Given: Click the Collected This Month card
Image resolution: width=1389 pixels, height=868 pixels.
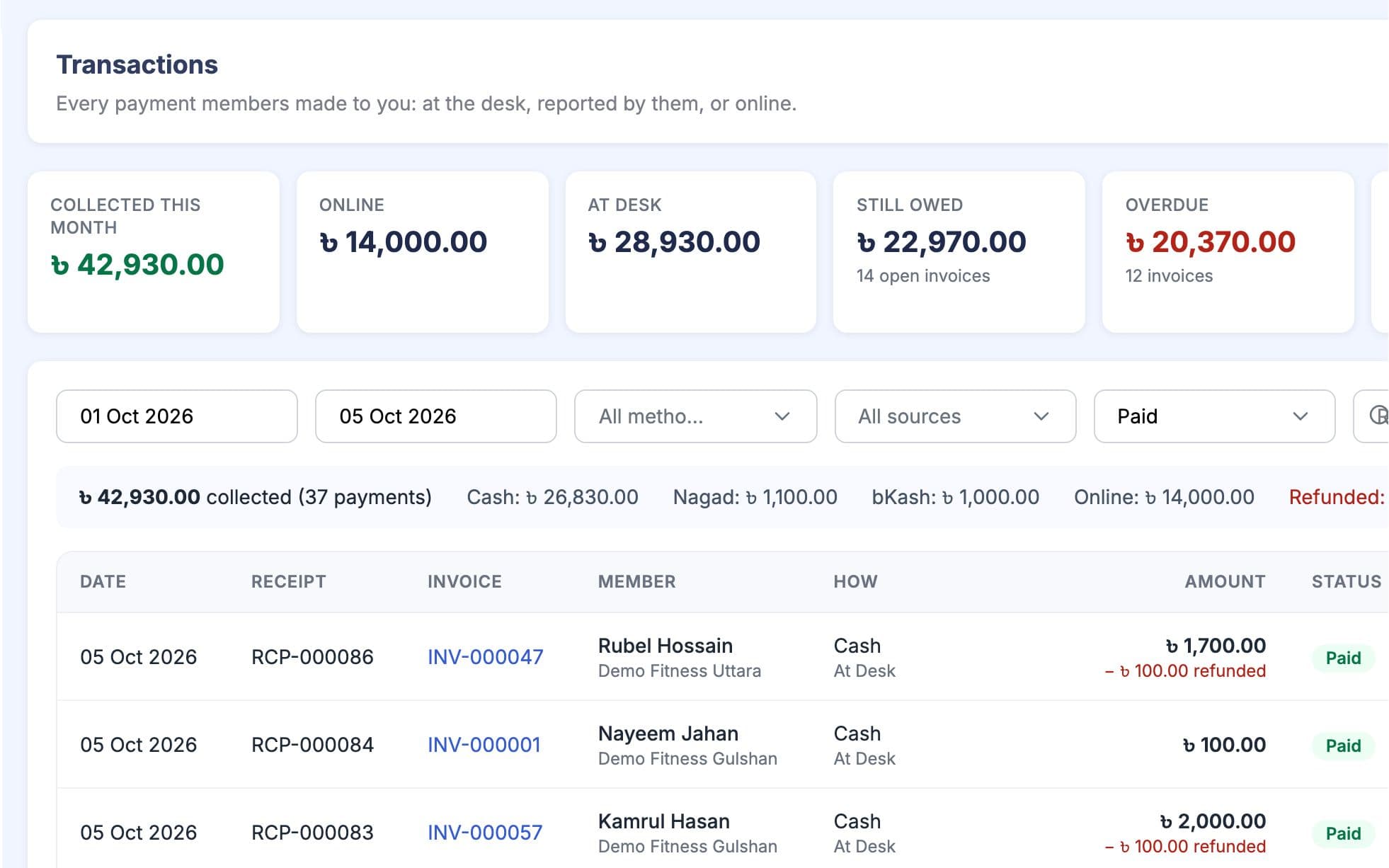Looking at the screenshot, I should (x=154, y=252).
